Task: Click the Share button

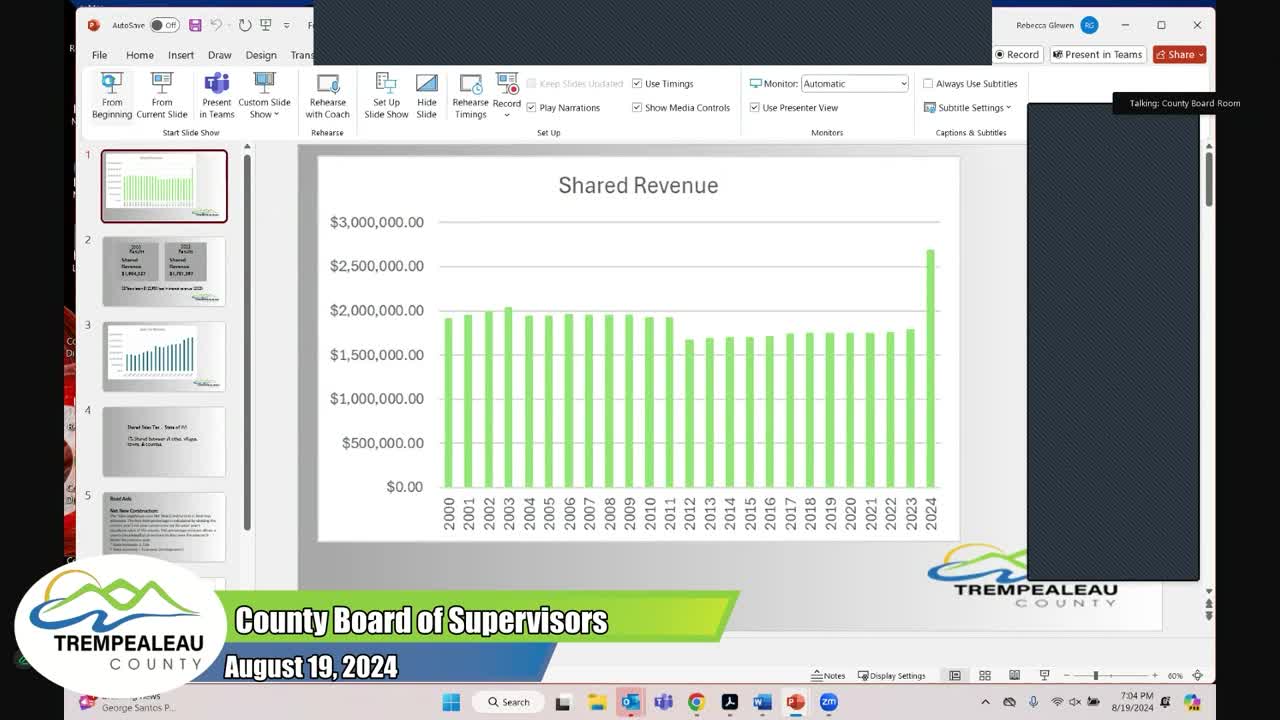Action: click(1179, 55)
